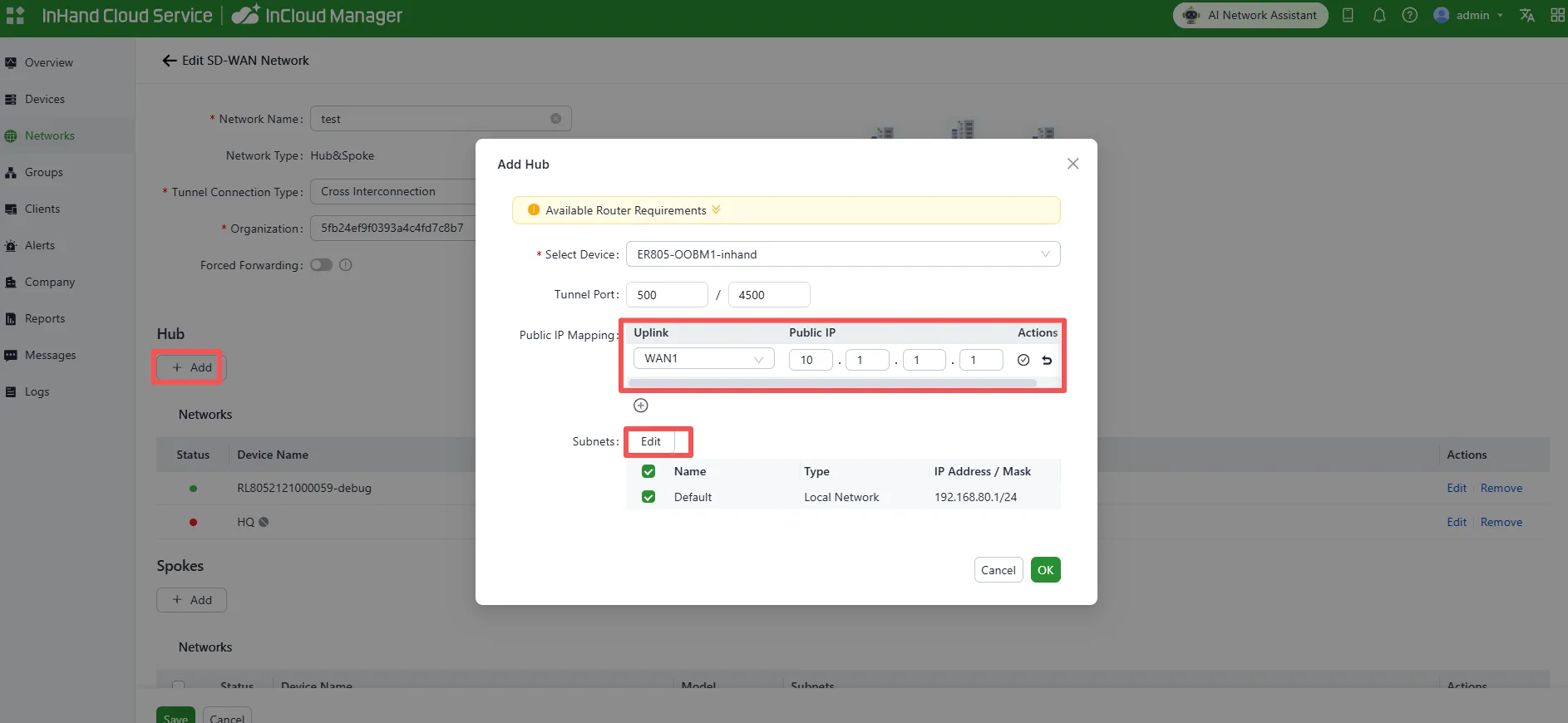Screen dimensions: 1568x723
Task: Open the WAN1 uplink dropdown
Action: 703,358
